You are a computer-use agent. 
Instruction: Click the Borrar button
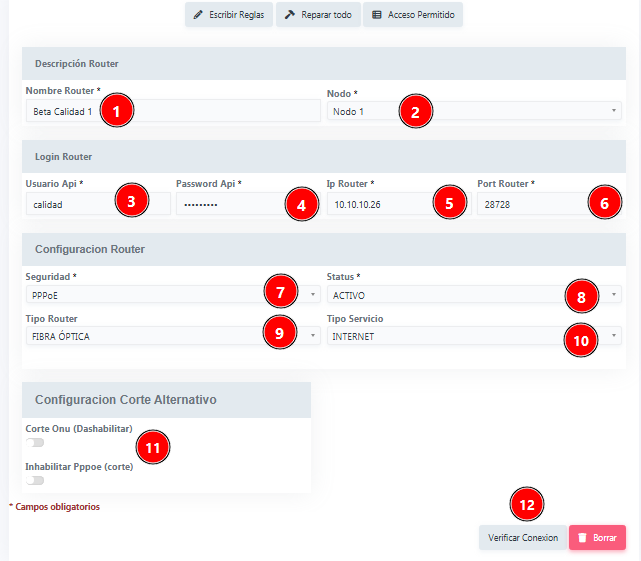(x=597, y=538)
